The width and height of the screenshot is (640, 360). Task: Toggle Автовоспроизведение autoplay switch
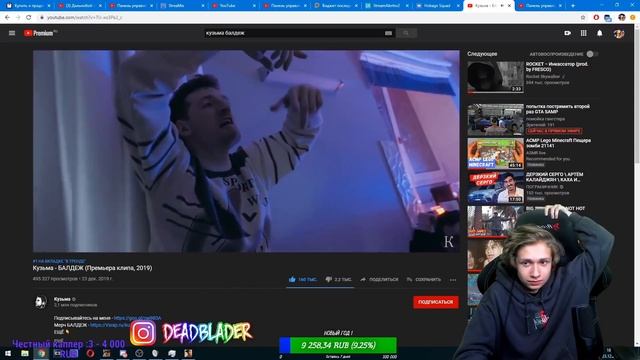(x=591, y=54)
